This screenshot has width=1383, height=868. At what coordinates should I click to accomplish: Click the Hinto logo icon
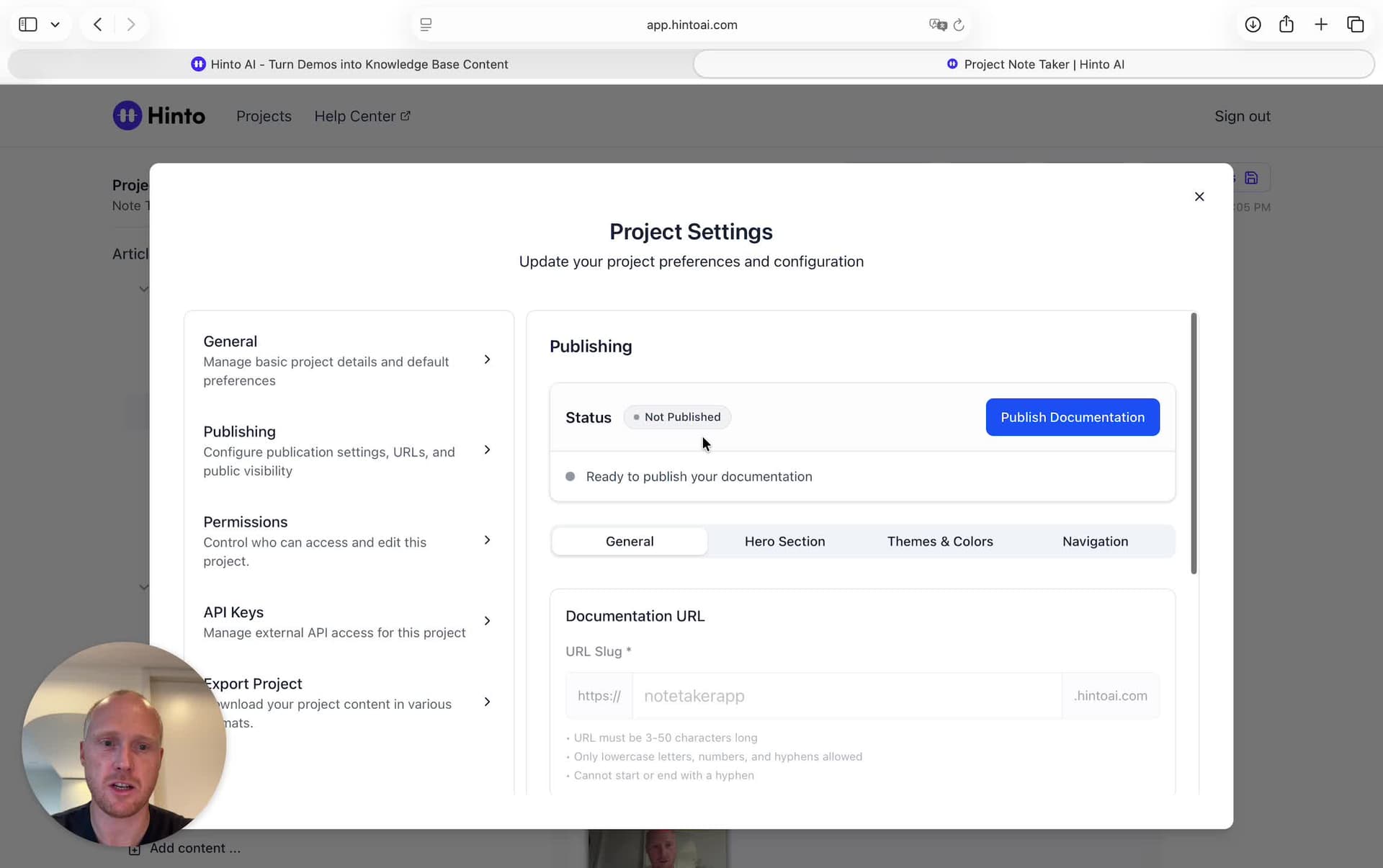pyautogui.click(x=127, y=115)
